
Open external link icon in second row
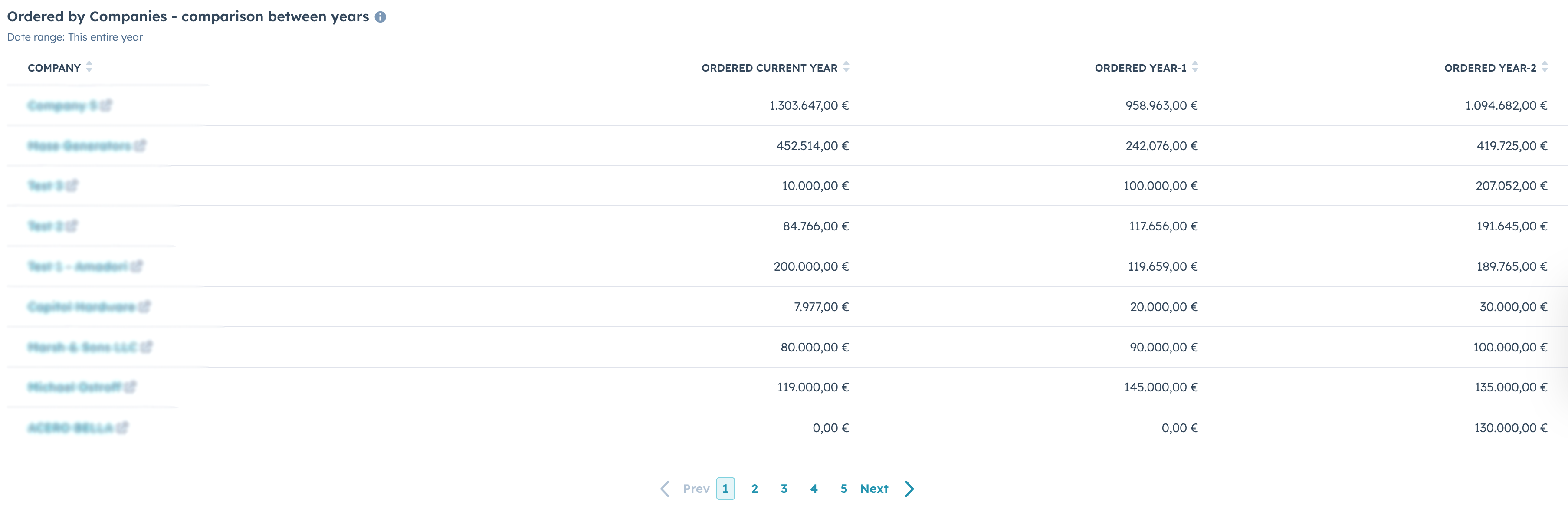pyautogui.click(x=141, y=145)
